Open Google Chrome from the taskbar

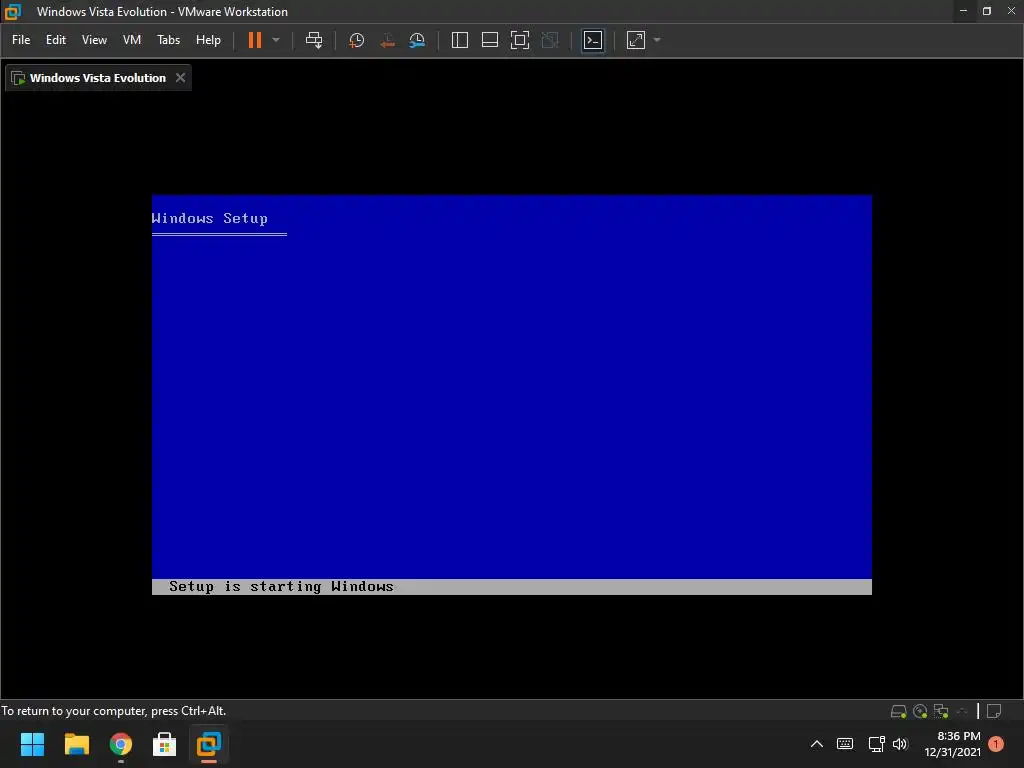click(121, 744)
